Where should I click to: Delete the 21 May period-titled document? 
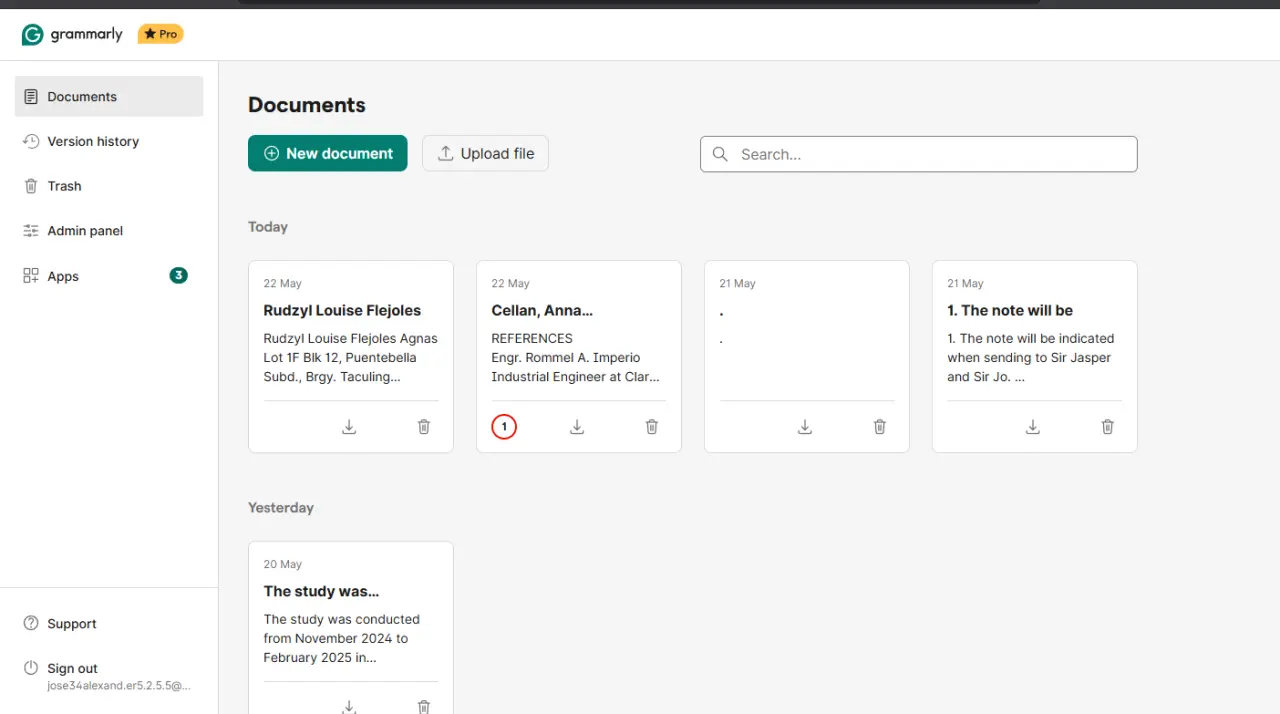pos(880,427)
